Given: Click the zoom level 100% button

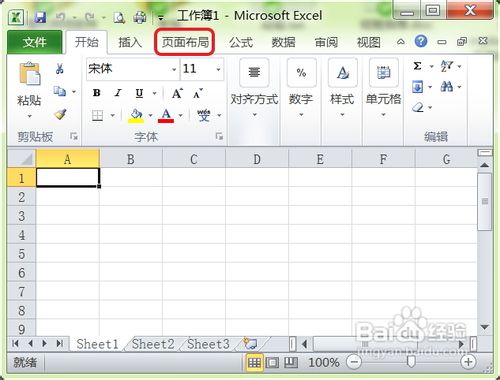Looking at the screenshot, I should tap(323, 362).
